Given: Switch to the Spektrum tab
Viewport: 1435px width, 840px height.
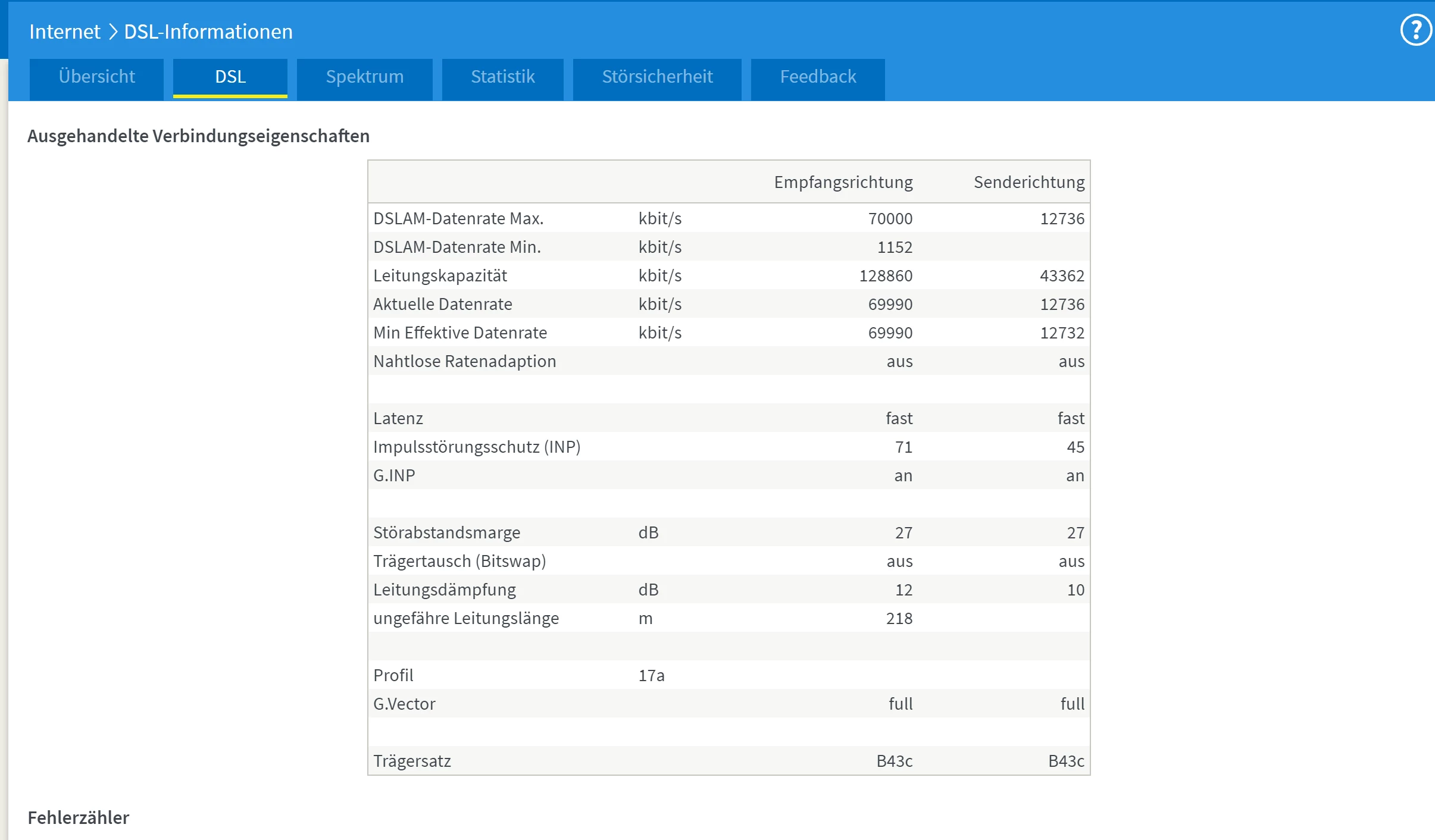Looking at the screenshot, I should [x=364, y=77].
